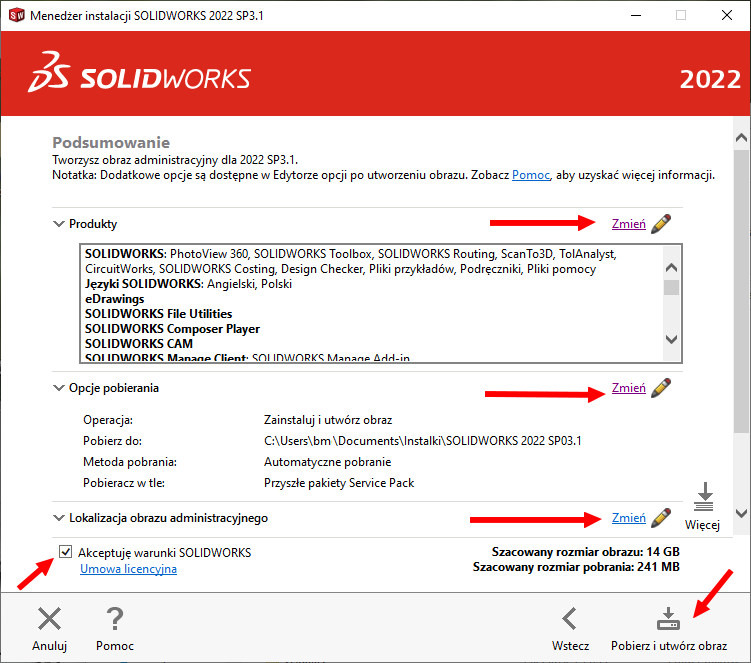The width and height of the screenshot is (751, 663).
Task: Click the Anuluj X icon
Action: [x=49, y=618]
